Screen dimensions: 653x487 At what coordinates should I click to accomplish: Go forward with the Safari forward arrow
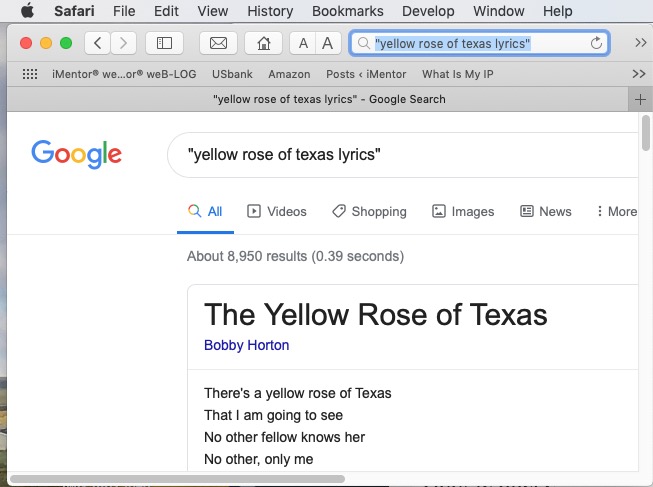(123, 43)
